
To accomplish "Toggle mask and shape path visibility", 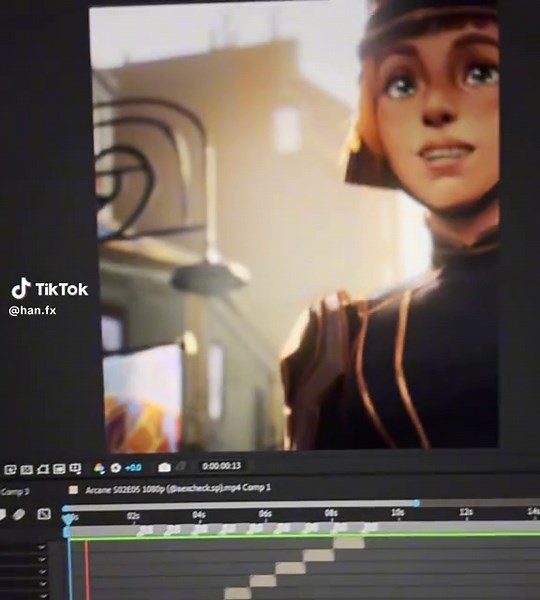I will tap(43, 470).
